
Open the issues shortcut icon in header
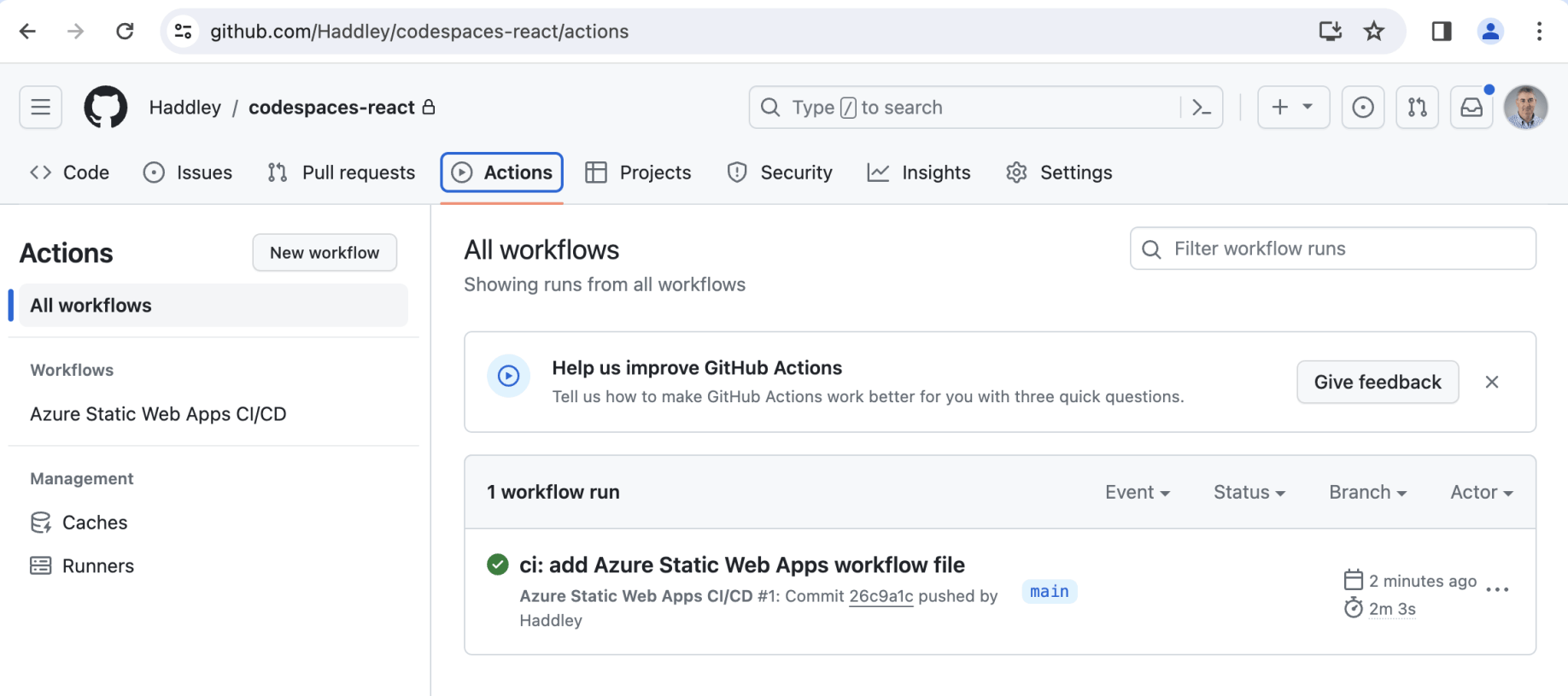click(x=1362, y=108)
